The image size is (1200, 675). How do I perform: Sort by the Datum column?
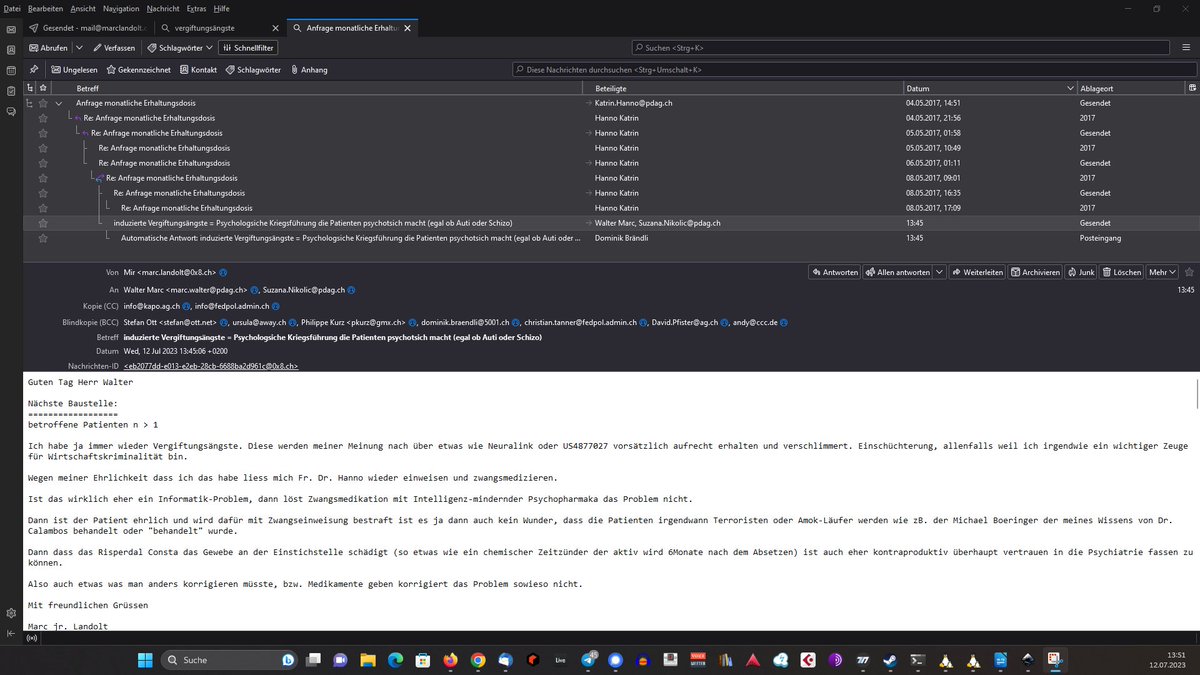988,88
